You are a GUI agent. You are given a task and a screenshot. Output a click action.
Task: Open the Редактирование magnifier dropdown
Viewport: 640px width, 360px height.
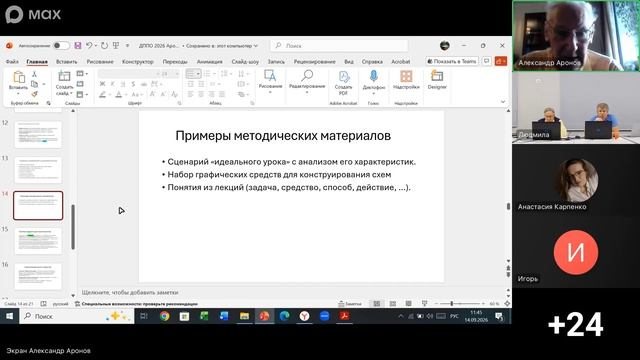click(307, 81)
